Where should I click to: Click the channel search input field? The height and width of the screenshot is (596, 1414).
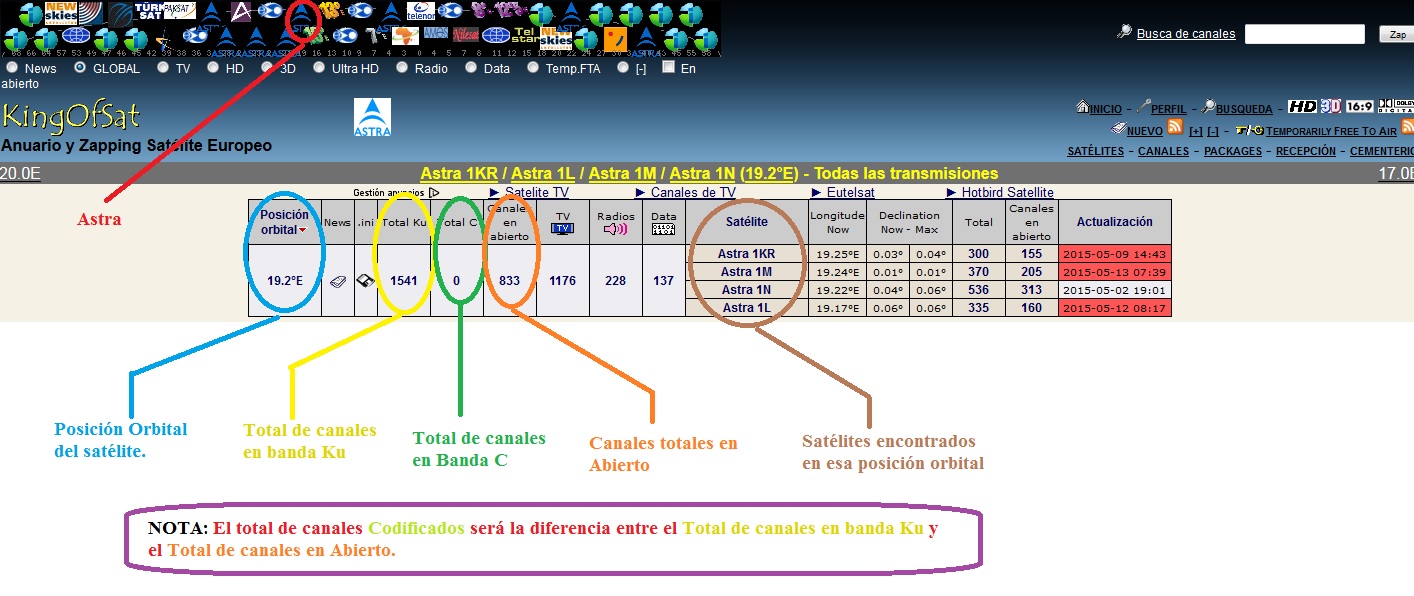[1305, 34]
